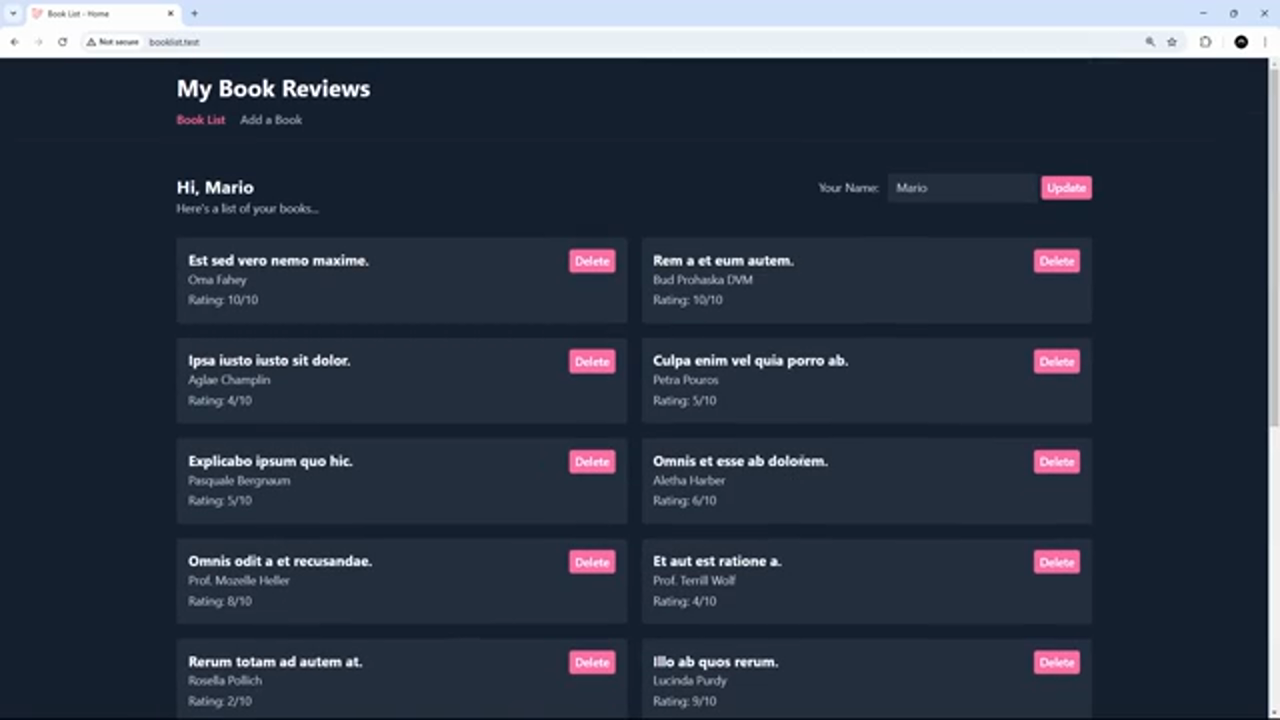Go to the Book List nav link
This screenshot has width=1280, height=720.
(x=201, y=120)
